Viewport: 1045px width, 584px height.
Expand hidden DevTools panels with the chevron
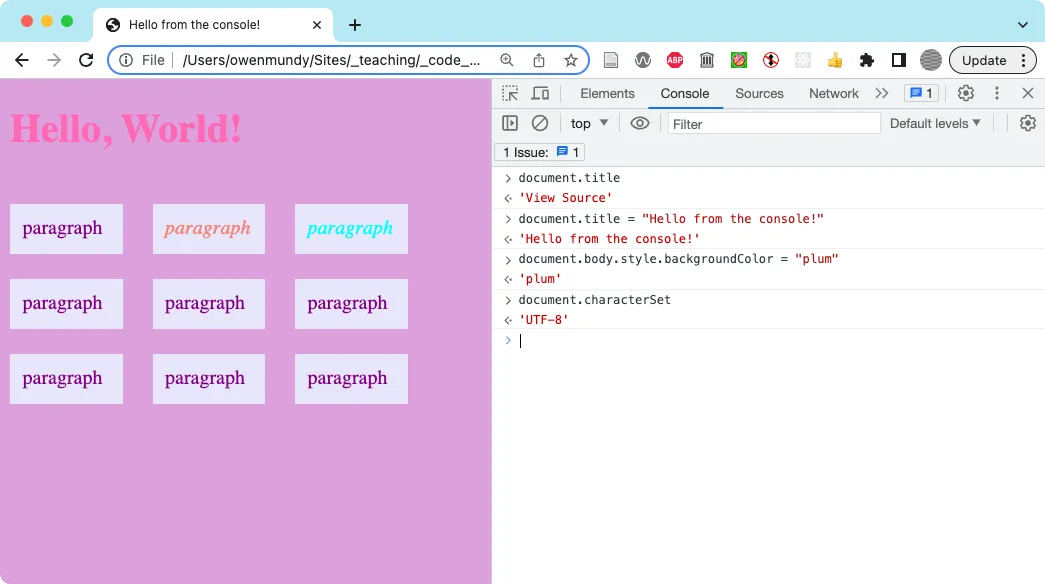pyautogui.click(x=882, y=92)
